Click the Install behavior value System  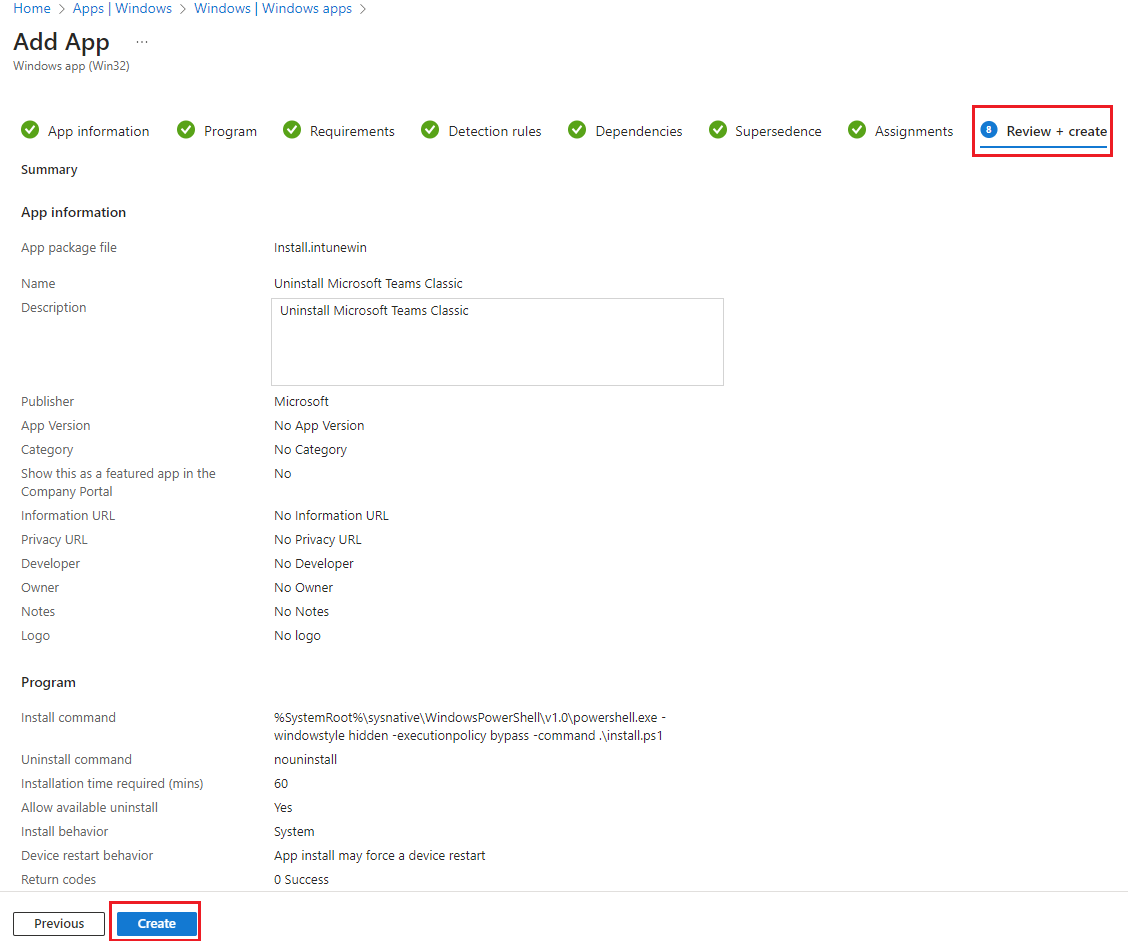294,832
